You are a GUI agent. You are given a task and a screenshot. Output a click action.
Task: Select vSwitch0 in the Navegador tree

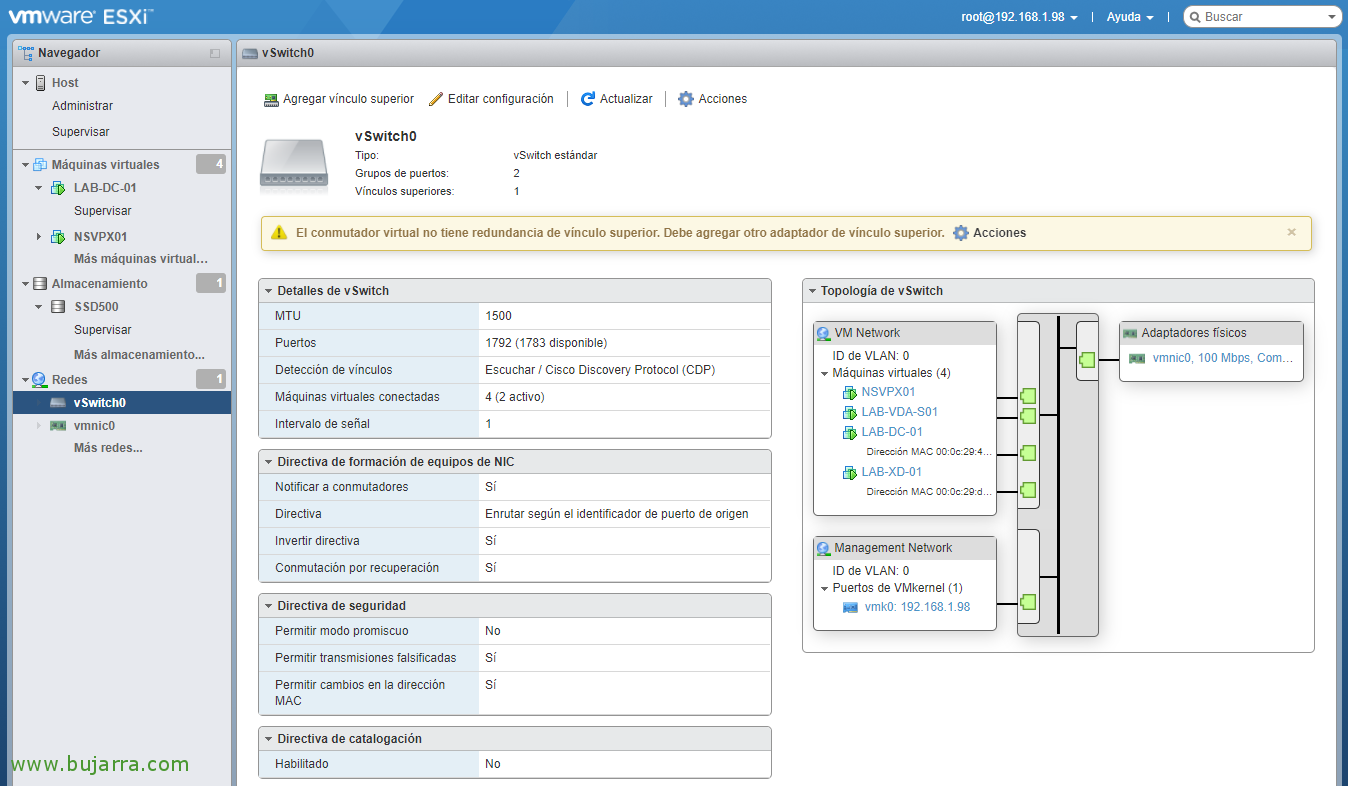[122, 403]
